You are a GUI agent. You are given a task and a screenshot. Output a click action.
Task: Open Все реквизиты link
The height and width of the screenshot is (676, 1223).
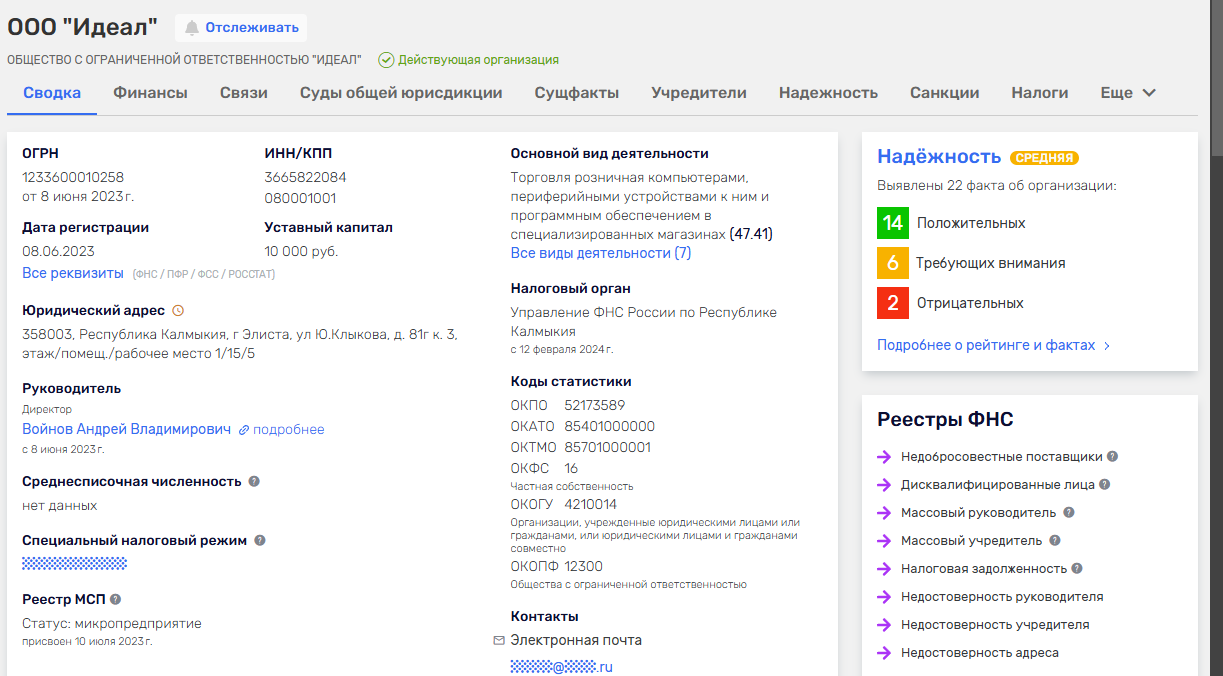click(72, 273)
